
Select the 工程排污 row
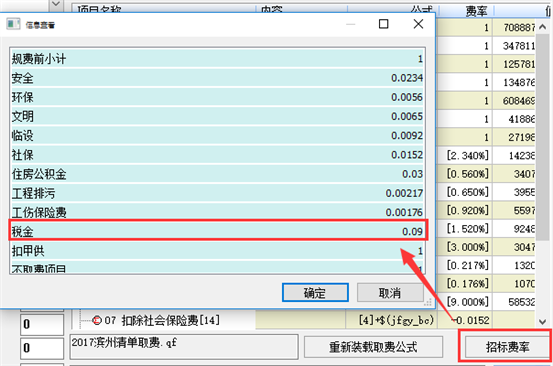click(x=218, y=193)
